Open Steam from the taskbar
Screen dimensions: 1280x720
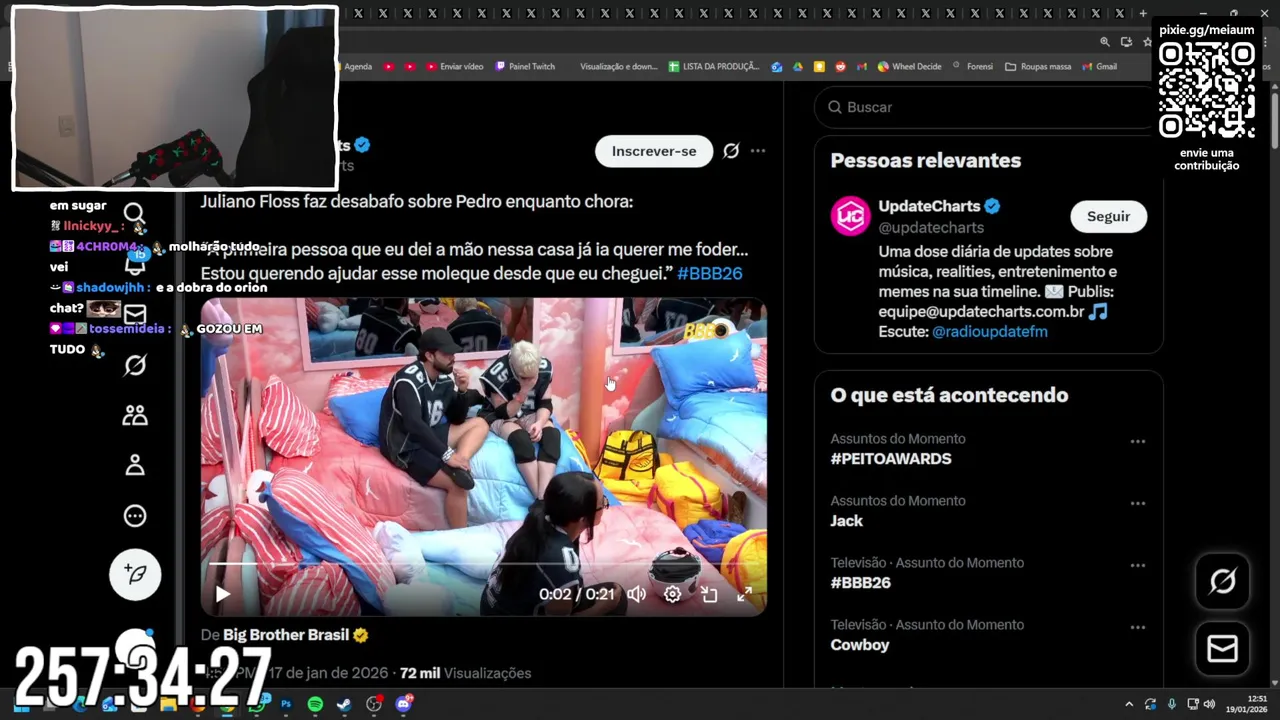(x=343, y=704)
